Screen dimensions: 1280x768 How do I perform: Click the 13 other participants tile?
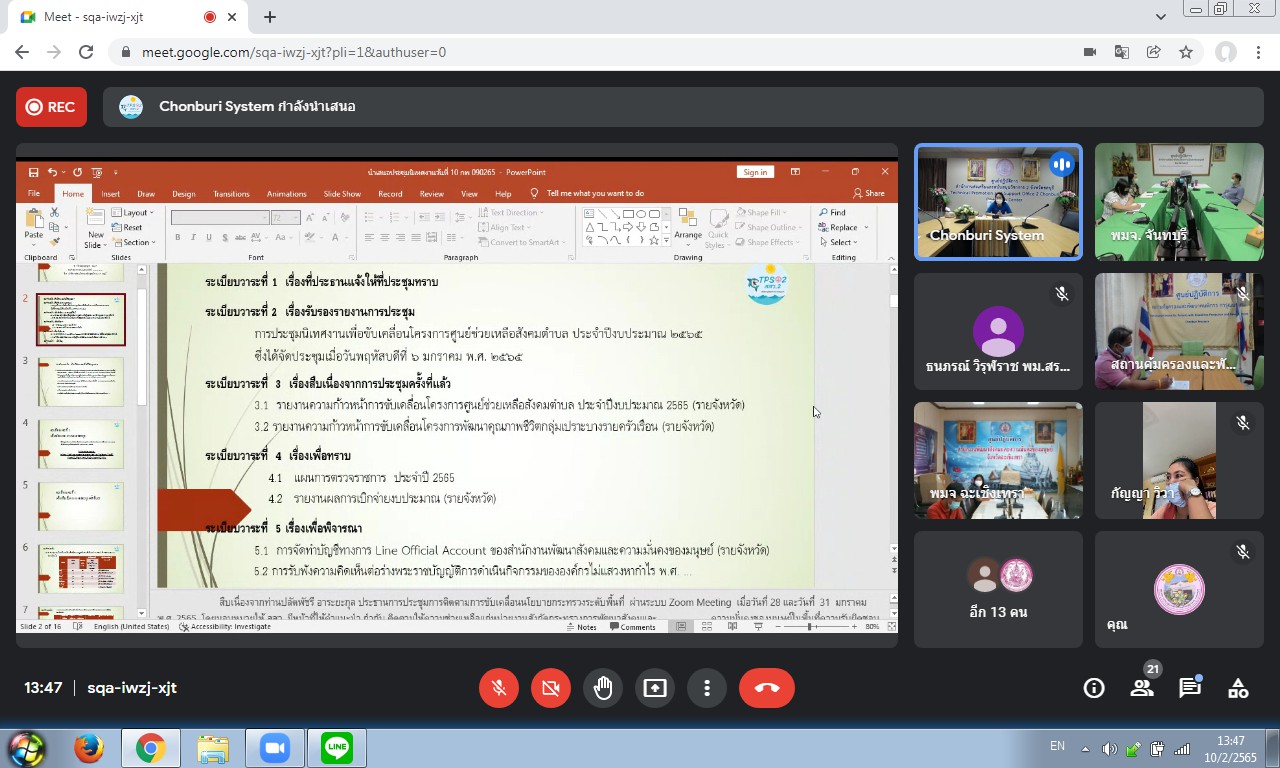(x=998, y=589)
